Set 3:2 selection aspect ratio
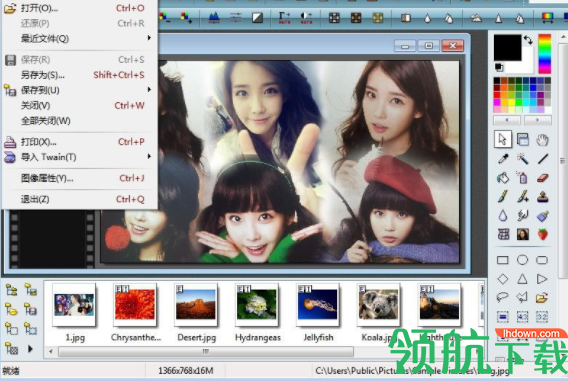568x381 pixels. pos(542,317)
